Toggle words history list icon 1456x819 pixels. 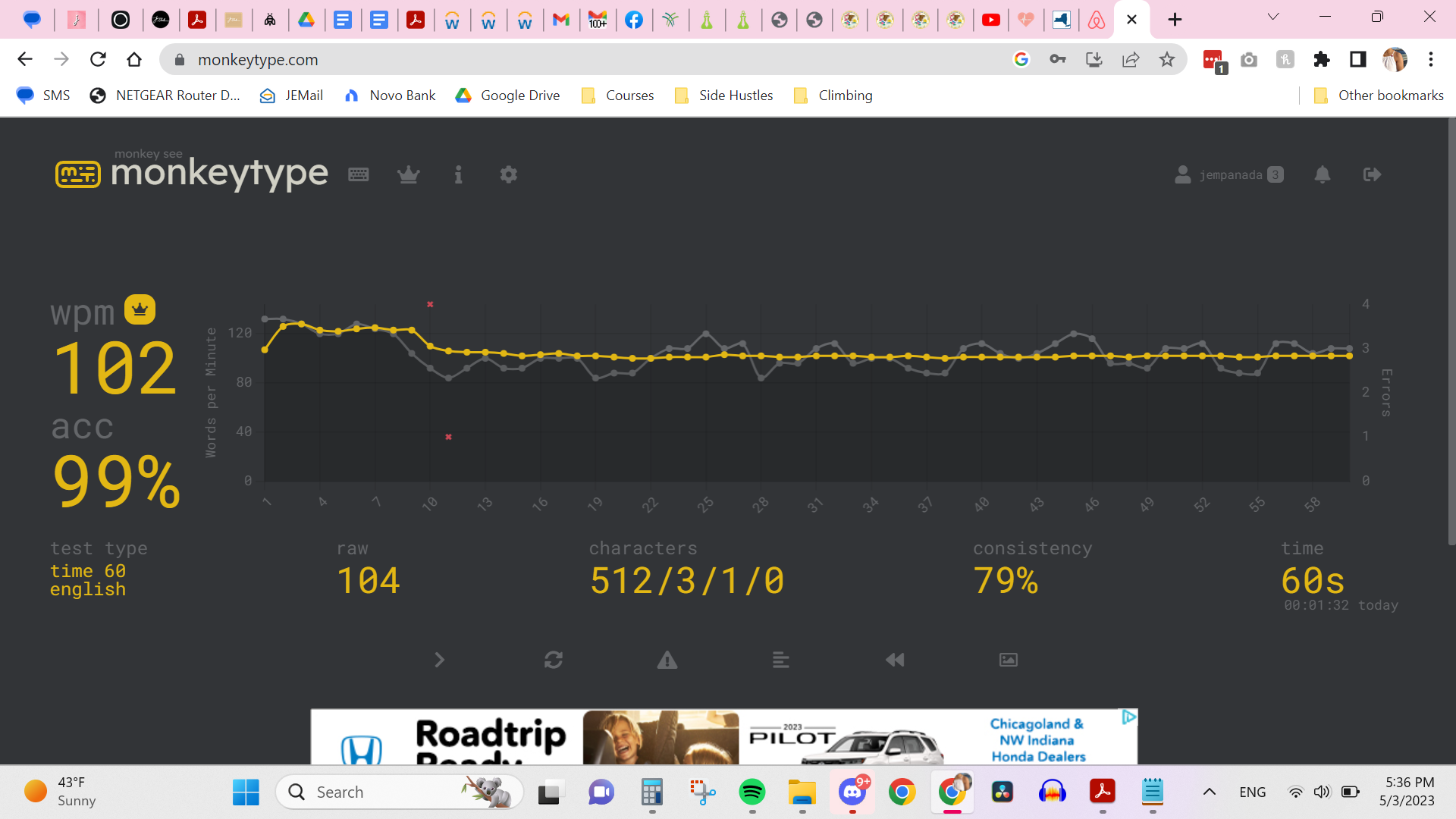(x=781, y=660)
